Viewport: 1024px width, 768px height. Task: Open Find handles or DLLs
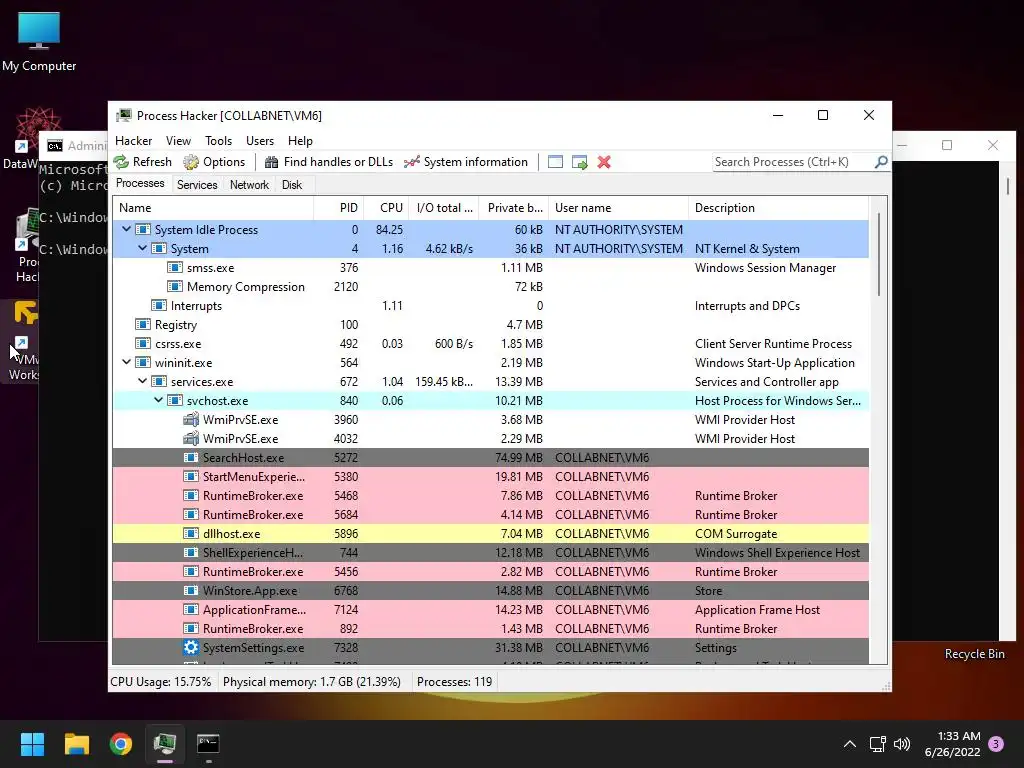(328, 162)
